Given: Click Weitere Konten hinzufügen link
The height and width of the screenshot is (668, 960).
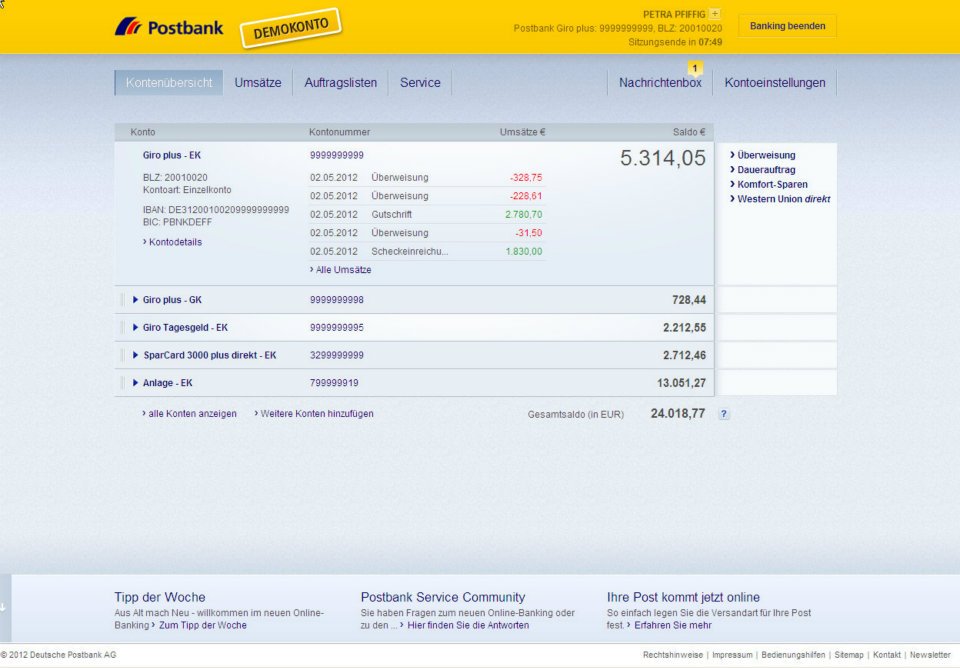Looking at the screenshot, I should click(314, 414).
